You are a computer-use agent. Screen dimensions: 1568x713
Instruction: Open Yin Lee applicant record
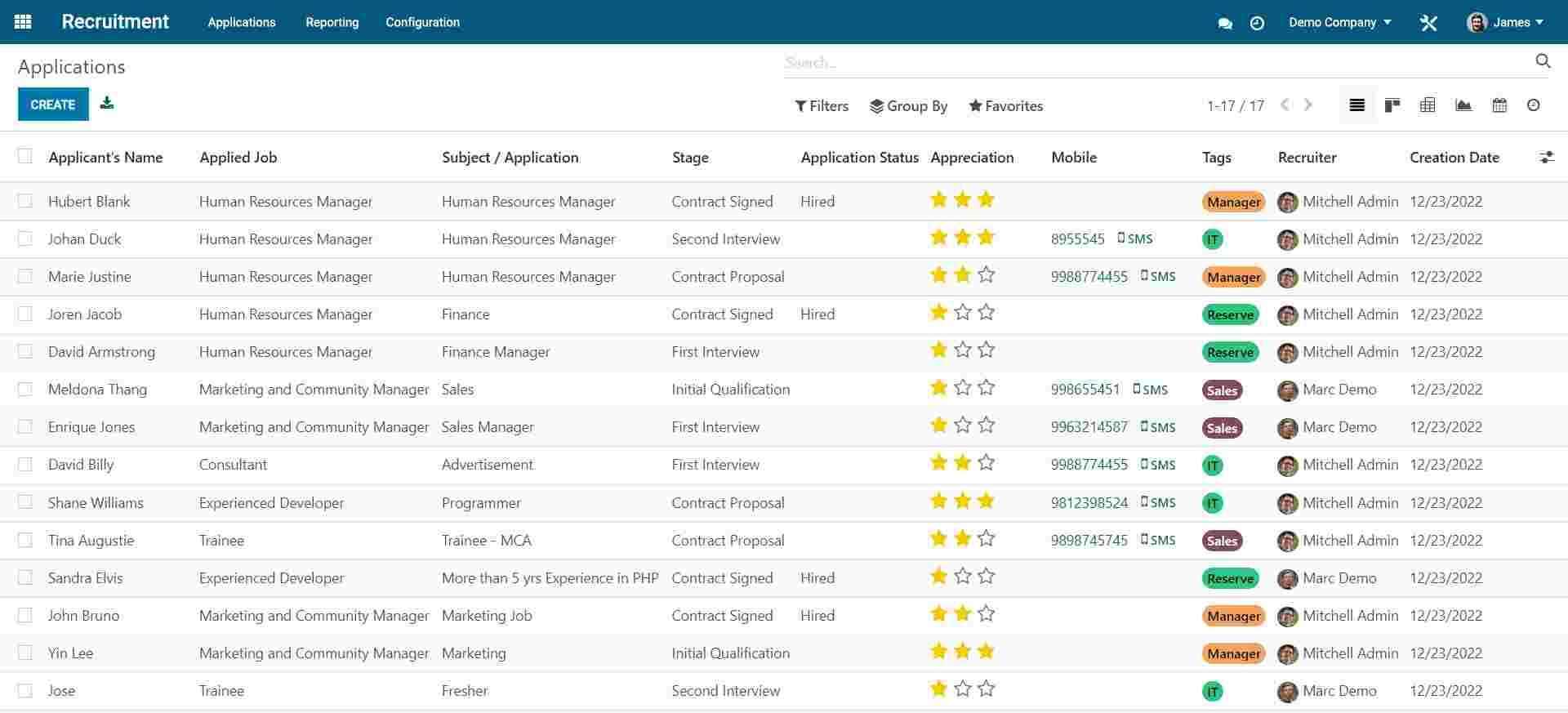(x=71, y=653)
